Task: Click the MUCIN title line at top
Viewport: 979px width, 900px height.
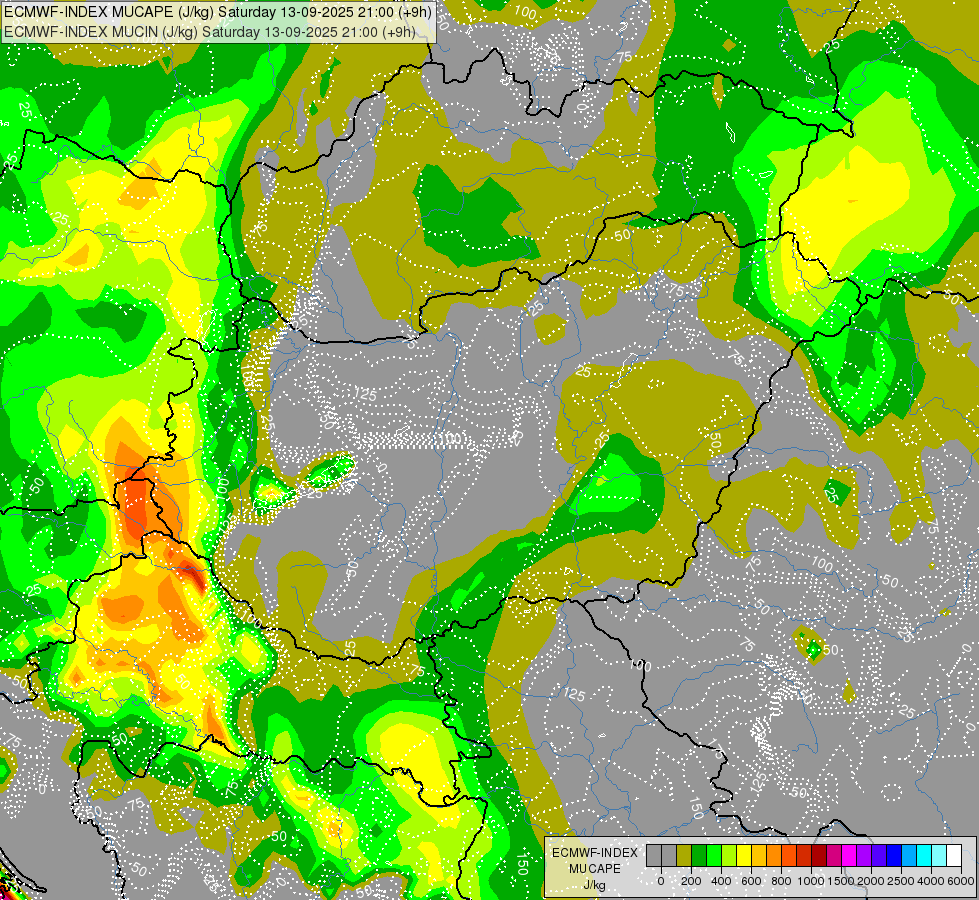Action: click(210, 31)
